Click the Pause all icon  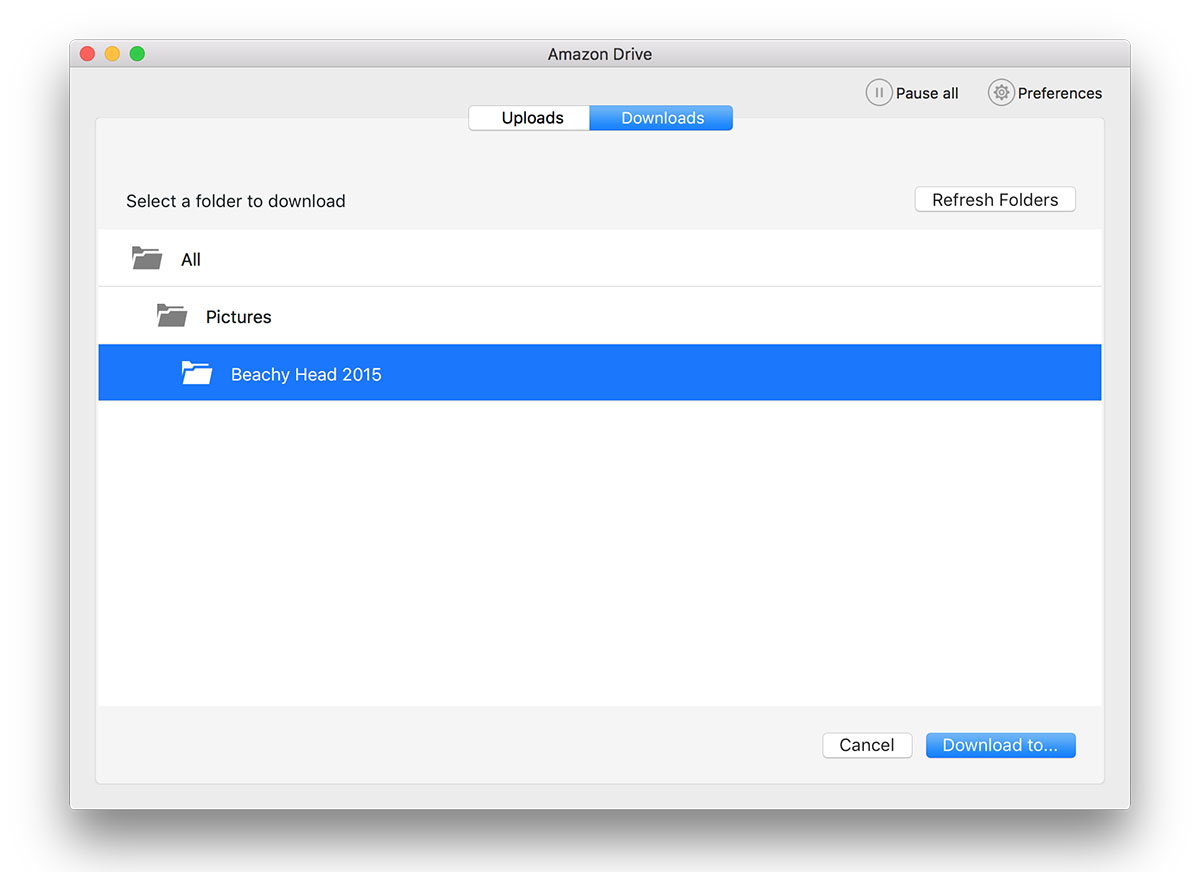click(x=878, y=93)
